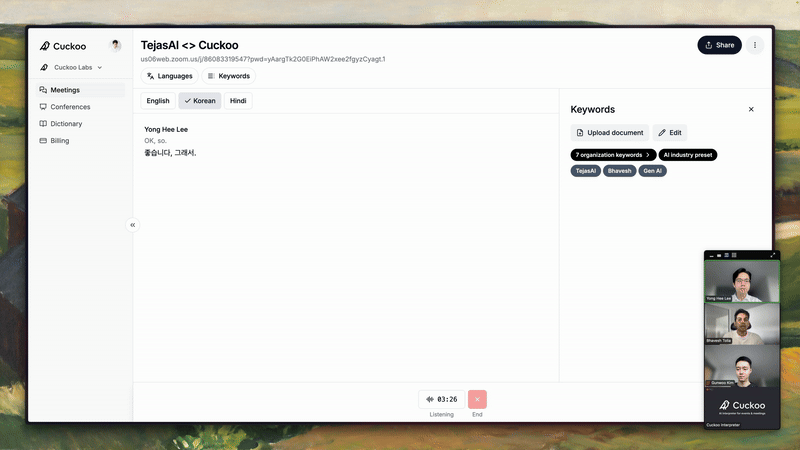
Task: Select the AI industry preset chip
Action: [x=687, y=155]
